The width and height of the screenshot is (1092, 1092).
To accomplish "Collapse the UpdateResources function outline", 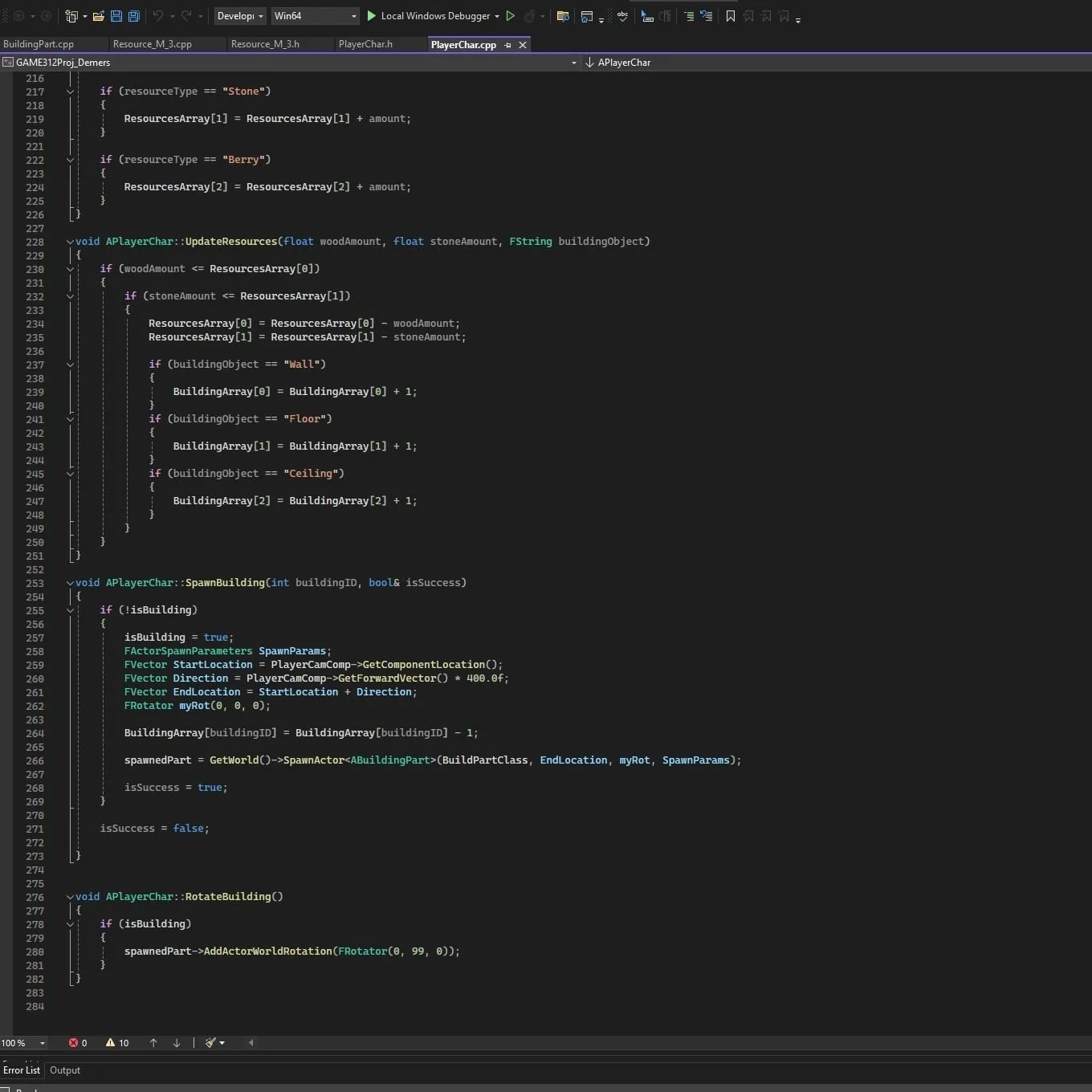I will click(x=70, y=242).
